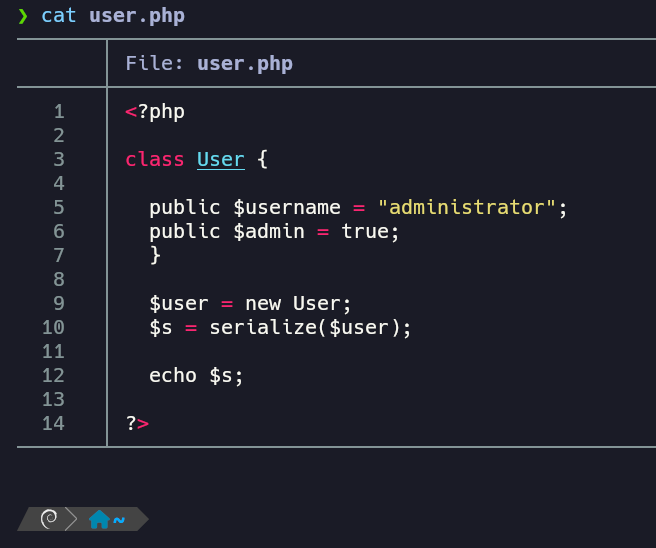Click the blue home folder icon
Image resolution: width=656 pixels, height=548 pixels.
point(98,519)
